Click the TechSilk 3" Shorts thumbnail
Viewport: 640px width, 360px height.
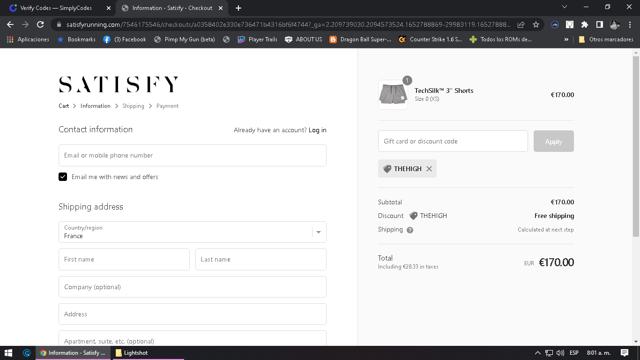(393, 94)
